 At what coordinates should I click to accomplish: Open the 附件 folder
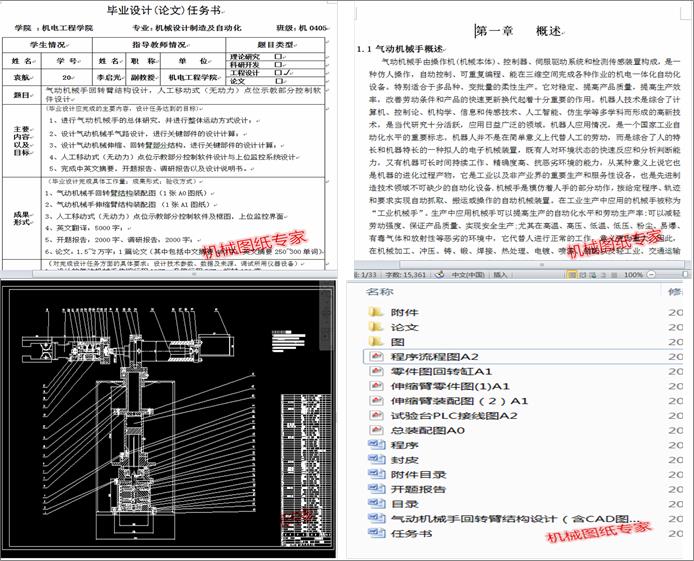[x=393, y=312]
